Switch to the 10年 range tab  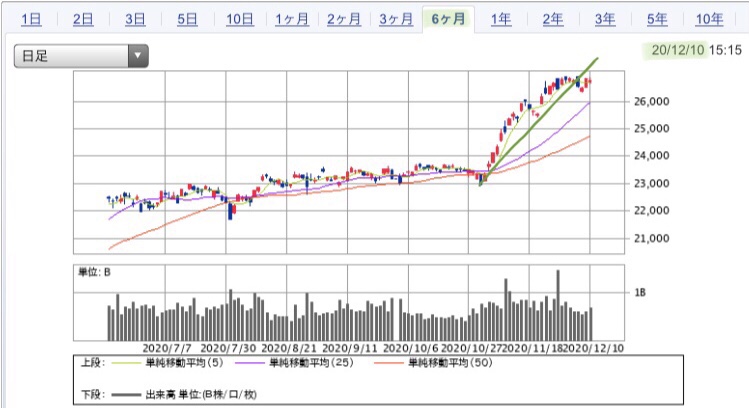[x=709, y=19]
